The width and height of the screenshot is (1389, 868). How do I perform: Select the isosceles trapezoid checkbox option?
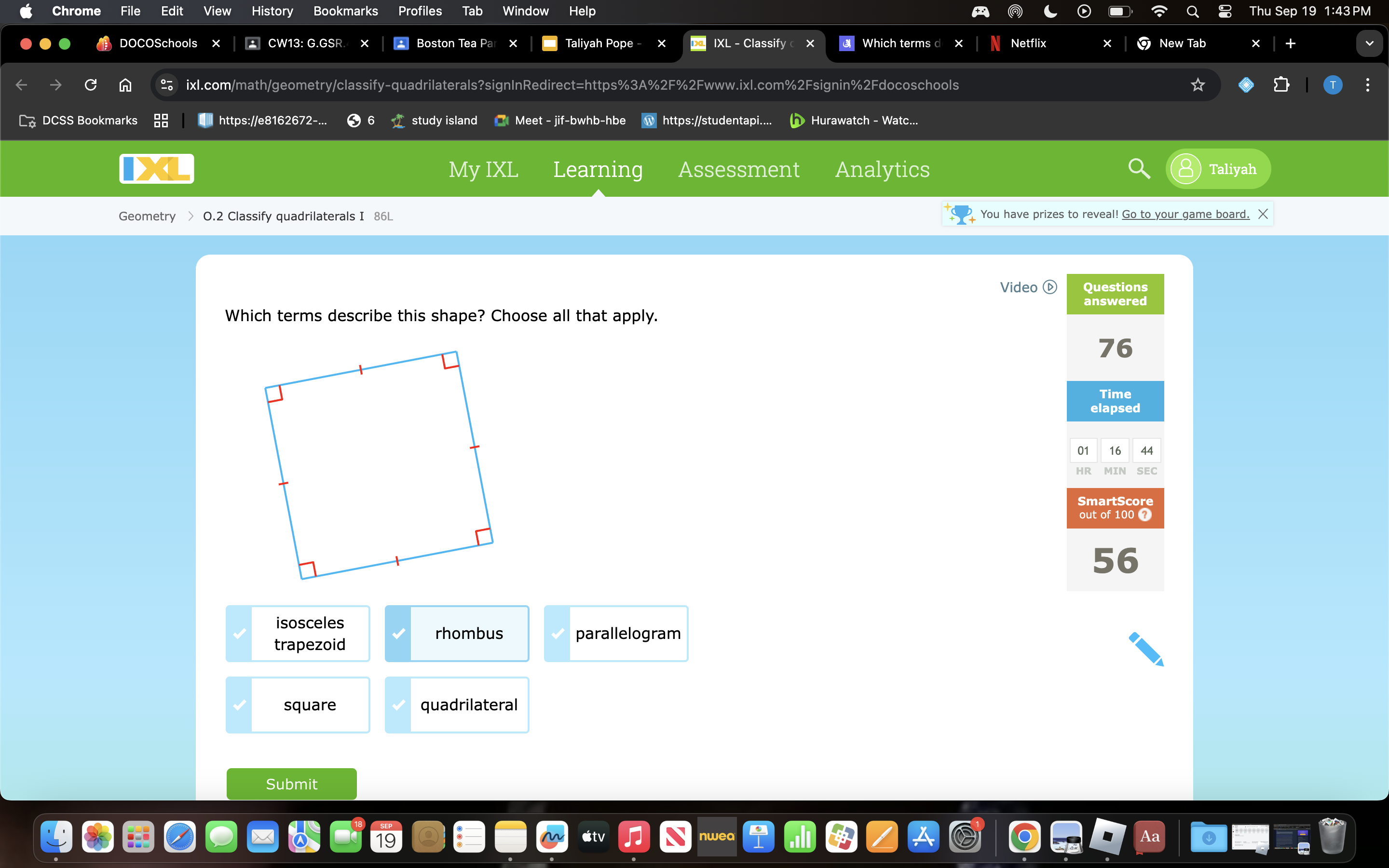[x=240, y=632]
